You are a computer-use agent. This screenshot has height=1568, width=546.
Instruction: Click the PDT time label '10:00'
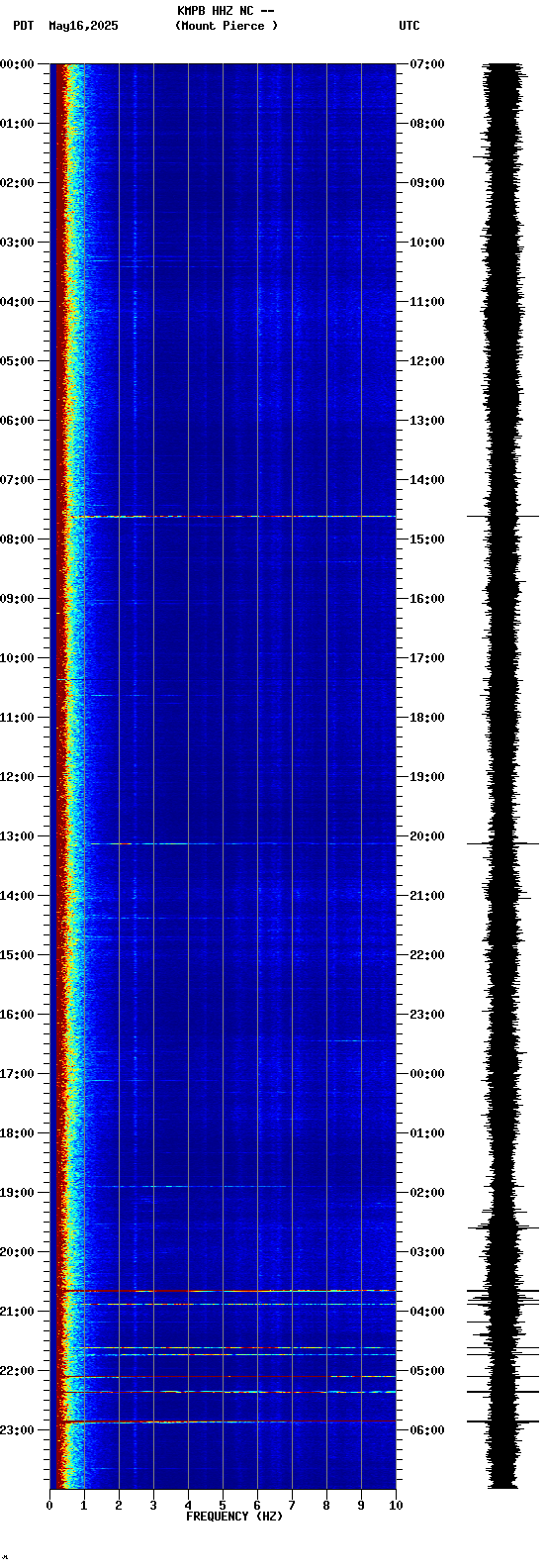tap(17, 658)
